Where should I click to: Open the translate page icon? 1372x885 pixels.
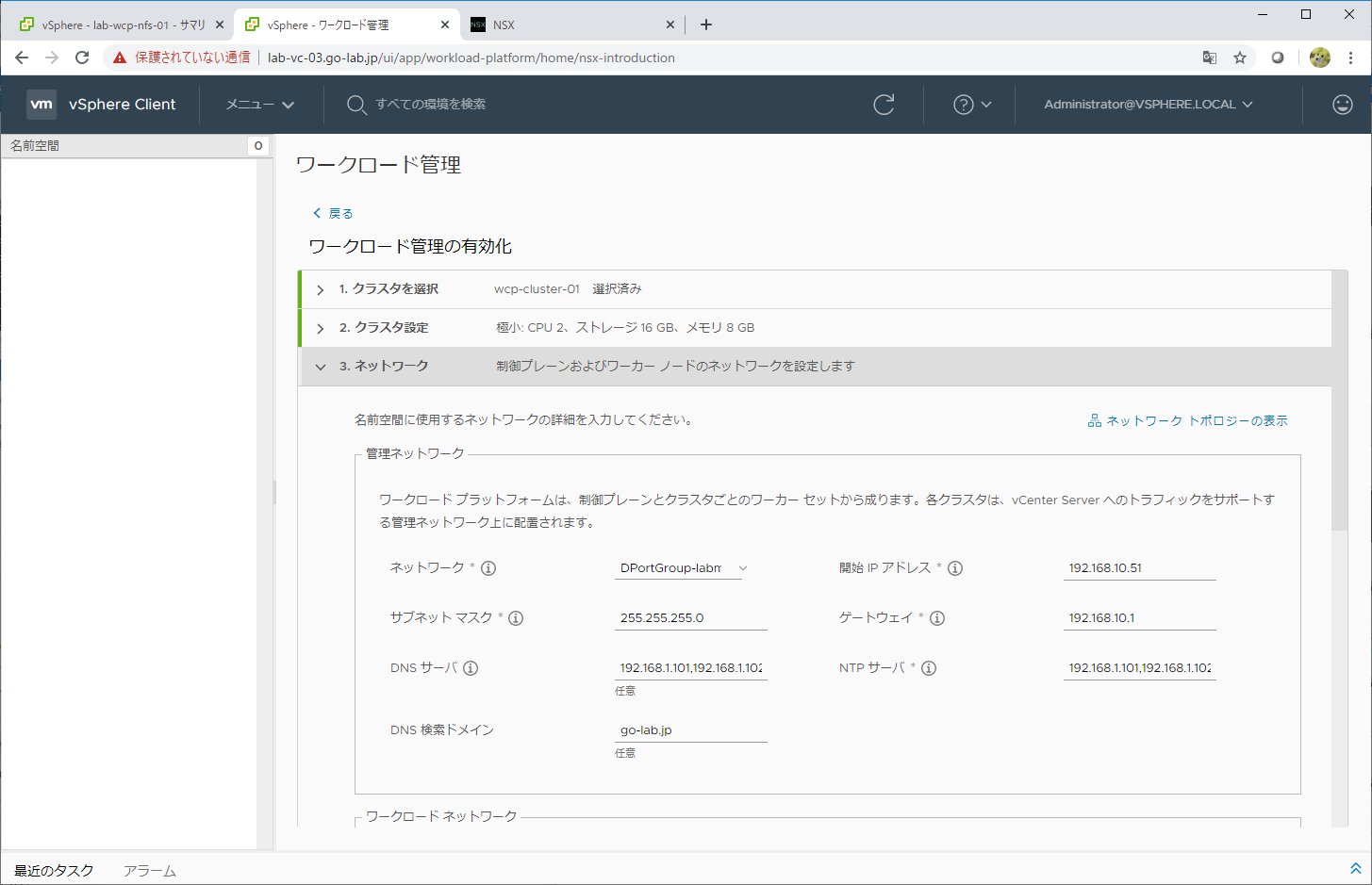[x=1210, y=57]
